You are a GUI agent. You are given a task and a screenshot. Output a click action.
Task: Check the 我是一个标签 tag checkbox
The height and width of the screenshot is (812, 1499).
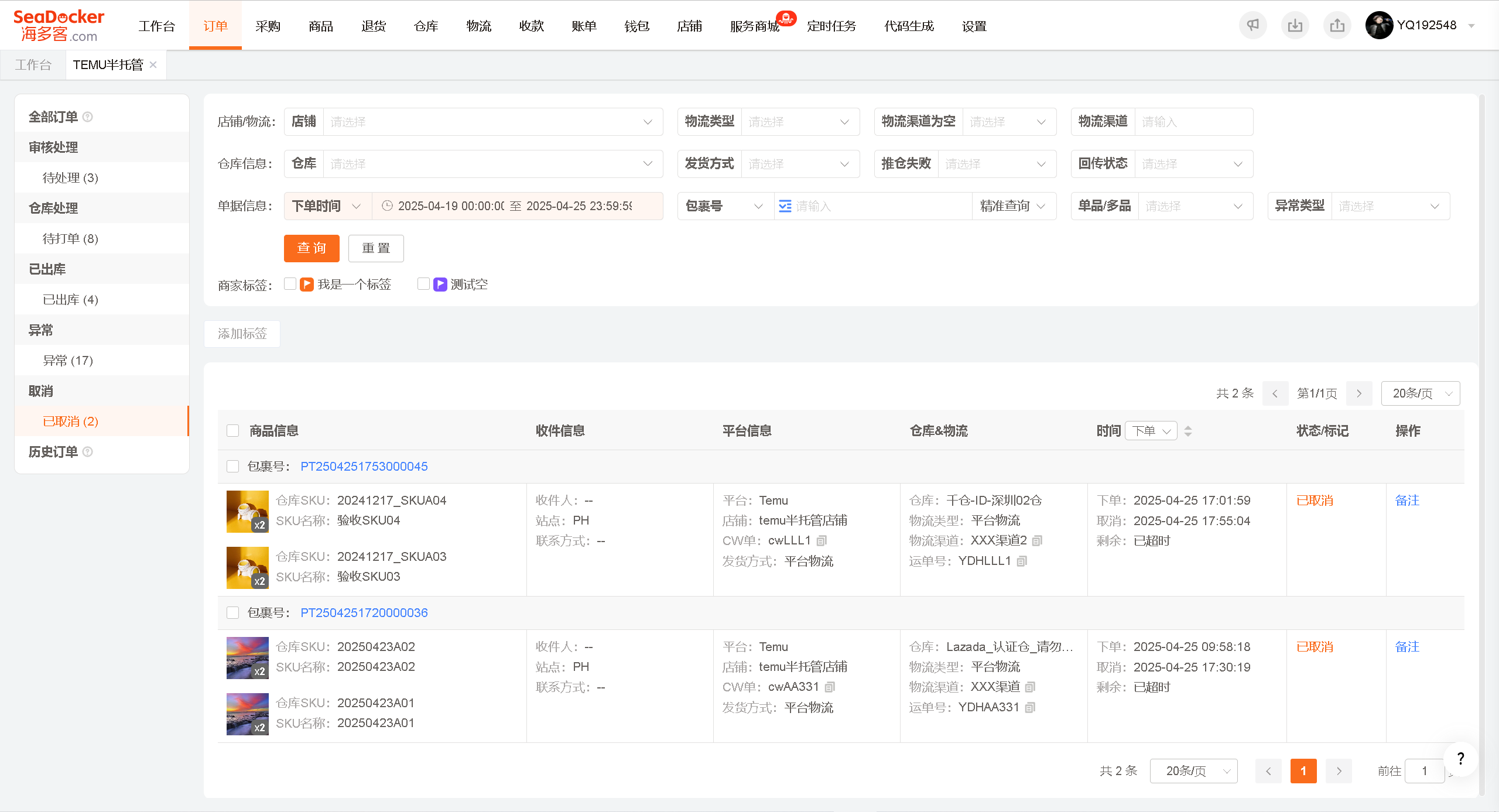[x=290, y=284]
